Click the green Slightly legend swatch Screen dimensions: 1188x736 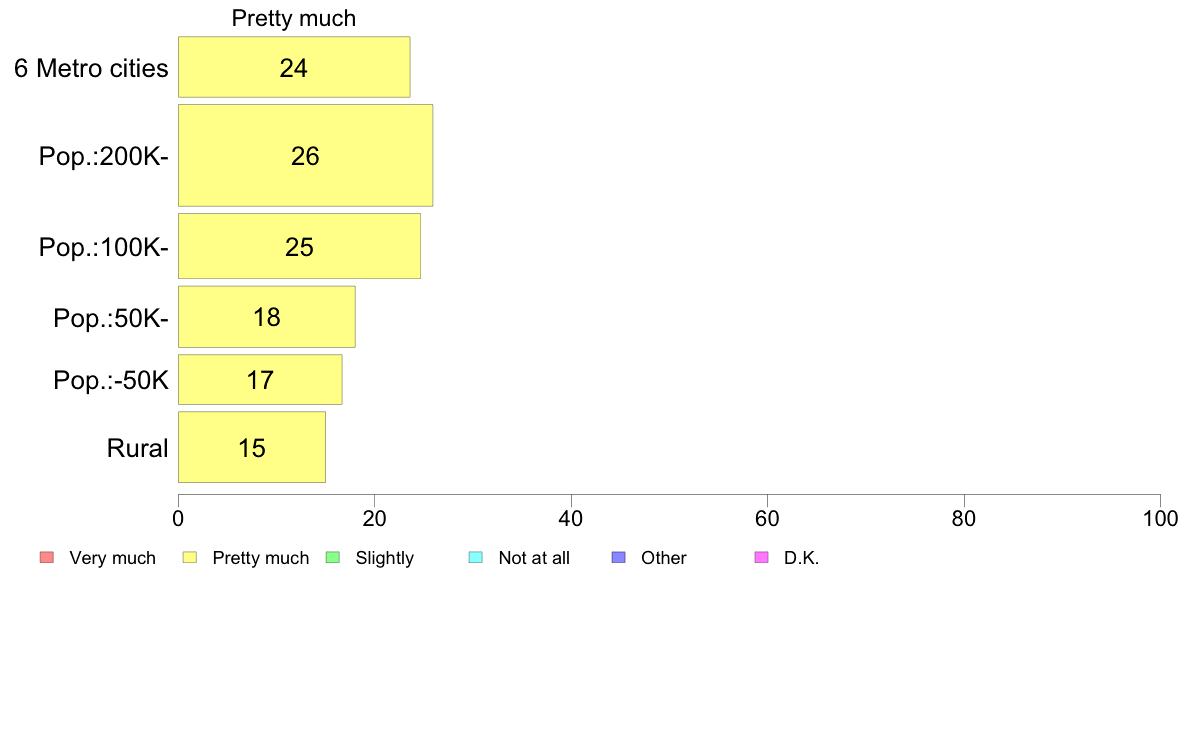pyautogui.click(x=333, y=557)
